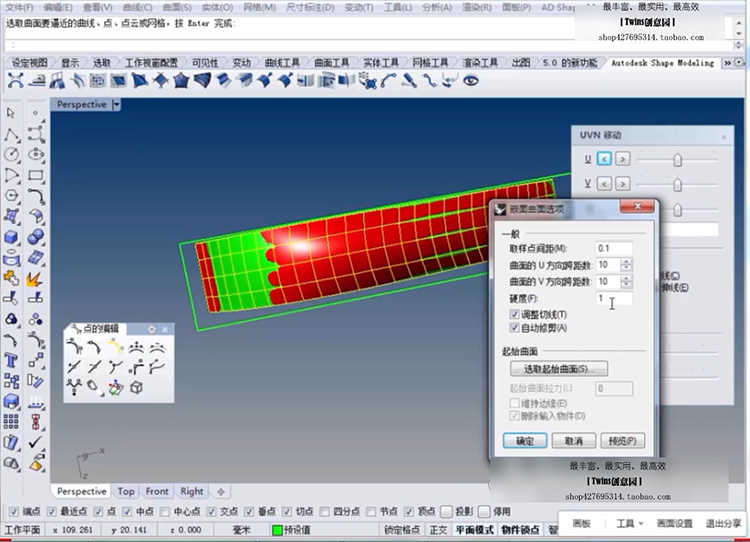Switch to the Front viewport tab
This screenshot has width=750, height=542.
point(157,491)
